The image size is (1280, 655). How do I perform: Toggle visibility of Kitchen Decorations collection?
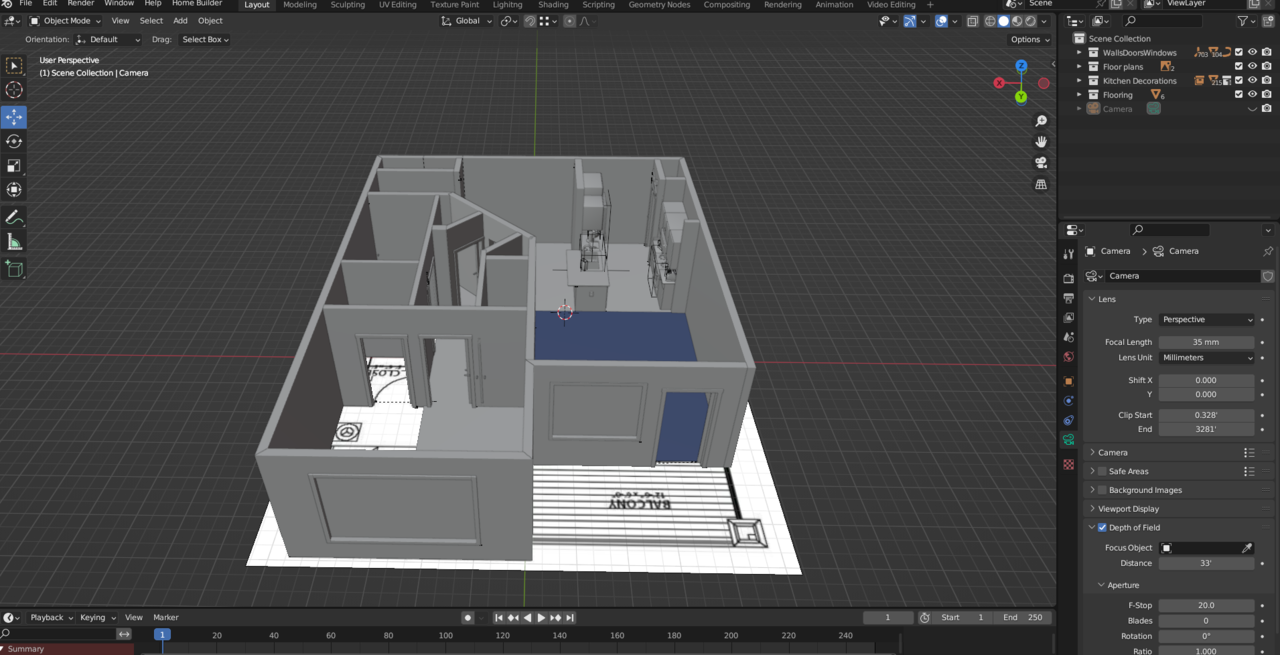[1252, 81]
